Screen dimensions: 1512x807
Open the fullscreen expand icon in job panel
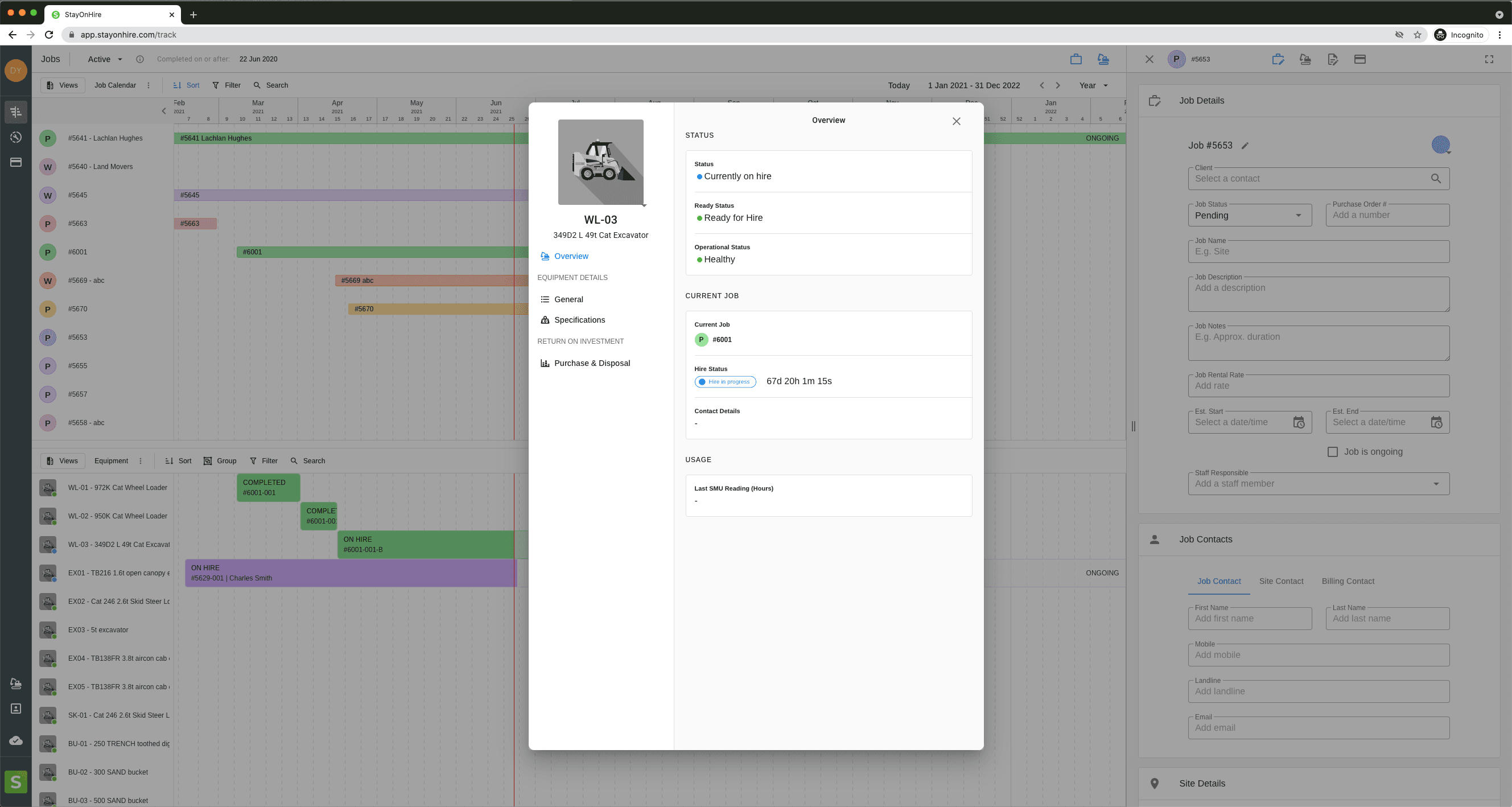click(x=1489, y=59)
